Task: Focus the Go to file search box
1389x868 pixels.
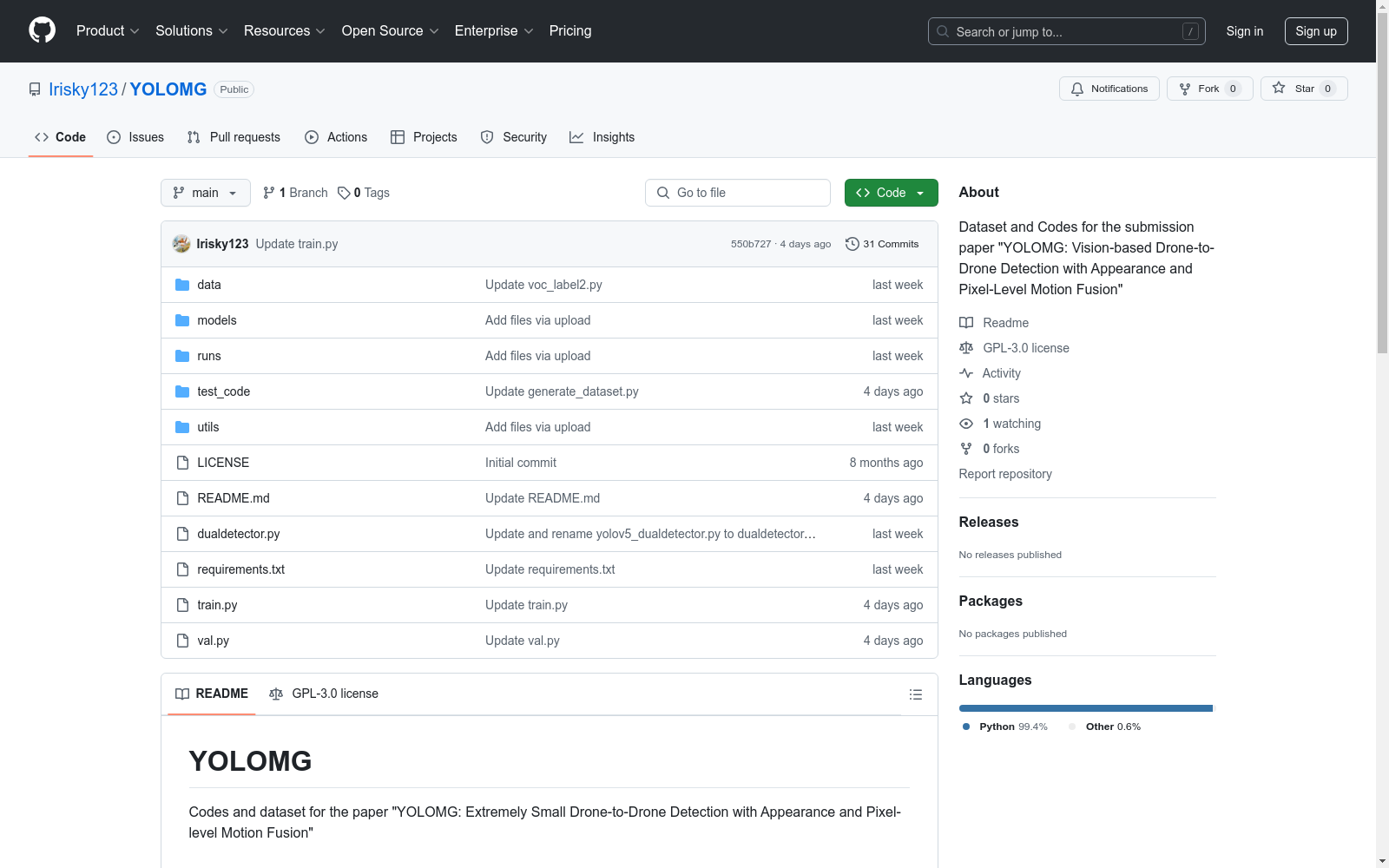Action: (x=738, y=193)
